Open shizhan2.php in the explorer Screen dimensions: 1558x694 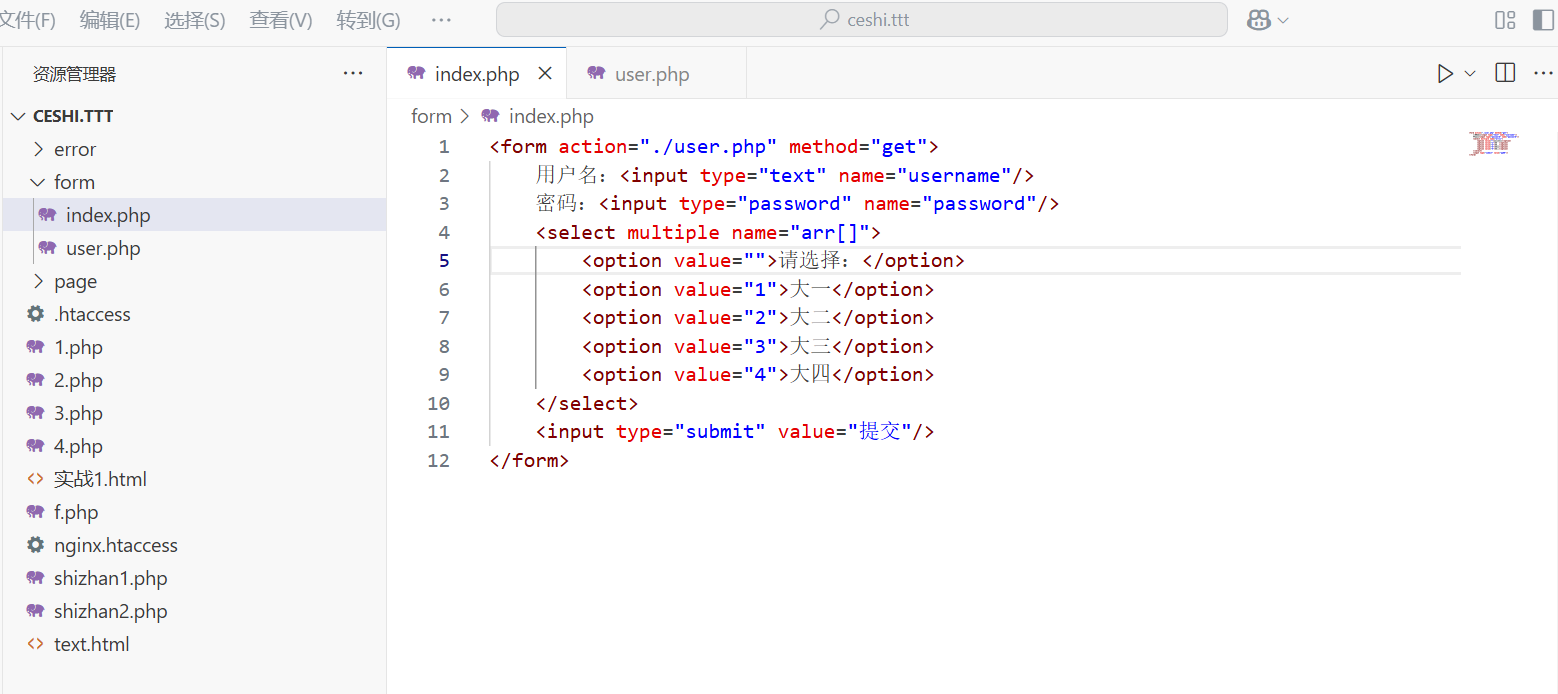click(x=194, y=611)
